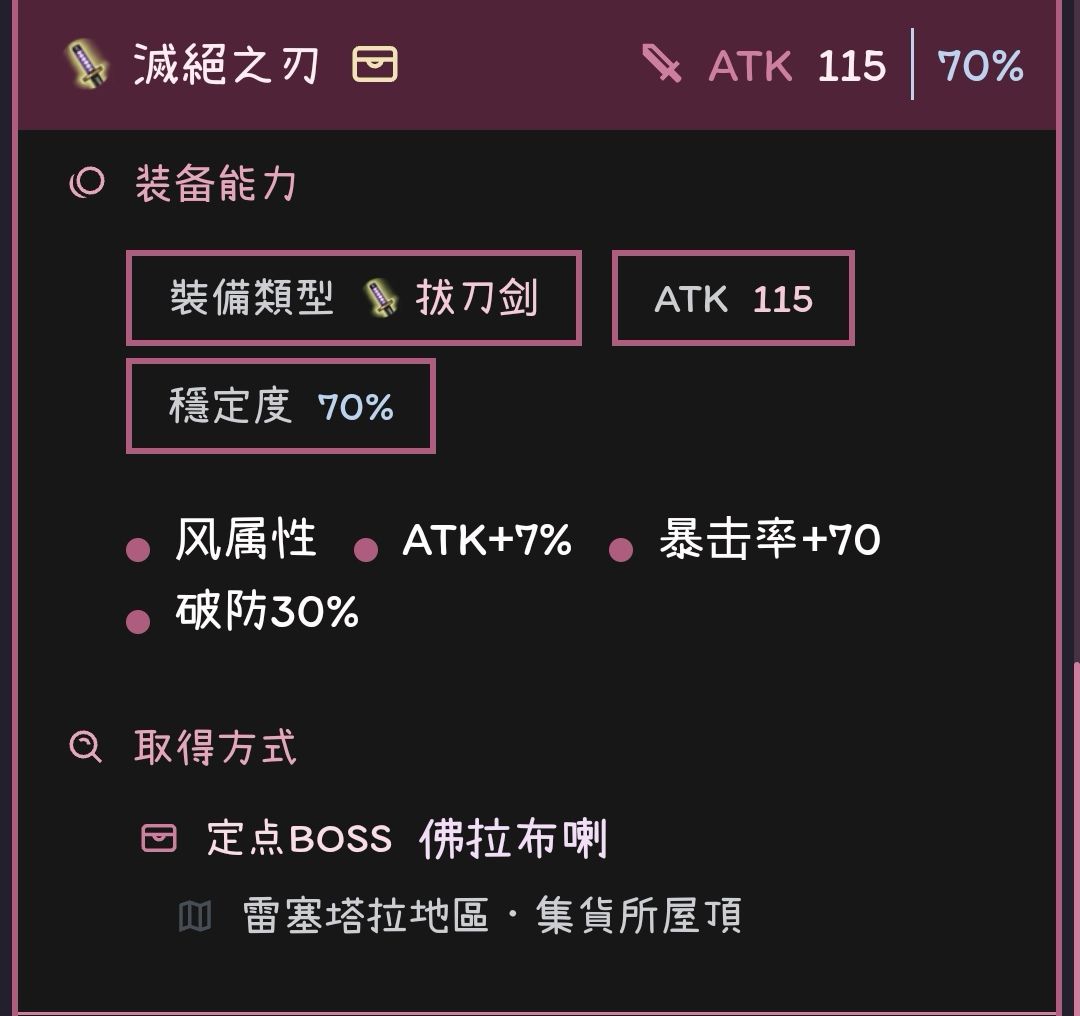The width and height of the screenshot is (1080, 1016).
Task: Click the yellow chest icon after 滅絕之刃
Action: tap(375, 65)
